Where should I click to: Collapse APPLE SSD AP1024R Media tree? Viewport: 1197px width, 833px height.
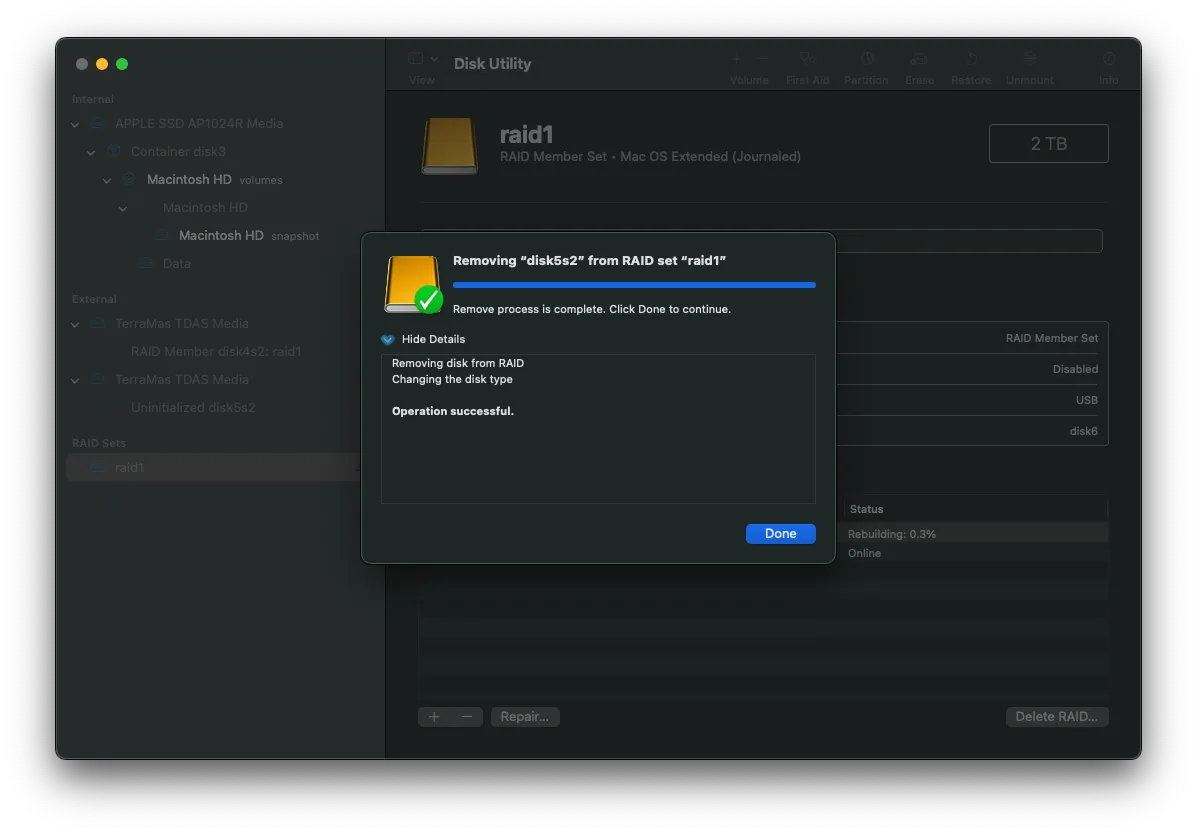(x=75, y=124)
